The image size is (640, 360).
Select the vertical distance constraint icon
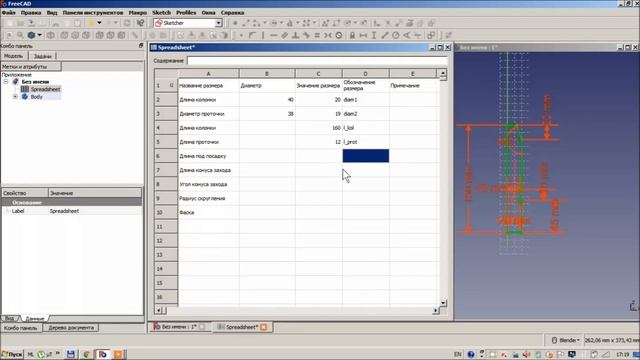[x=374, y=36]
